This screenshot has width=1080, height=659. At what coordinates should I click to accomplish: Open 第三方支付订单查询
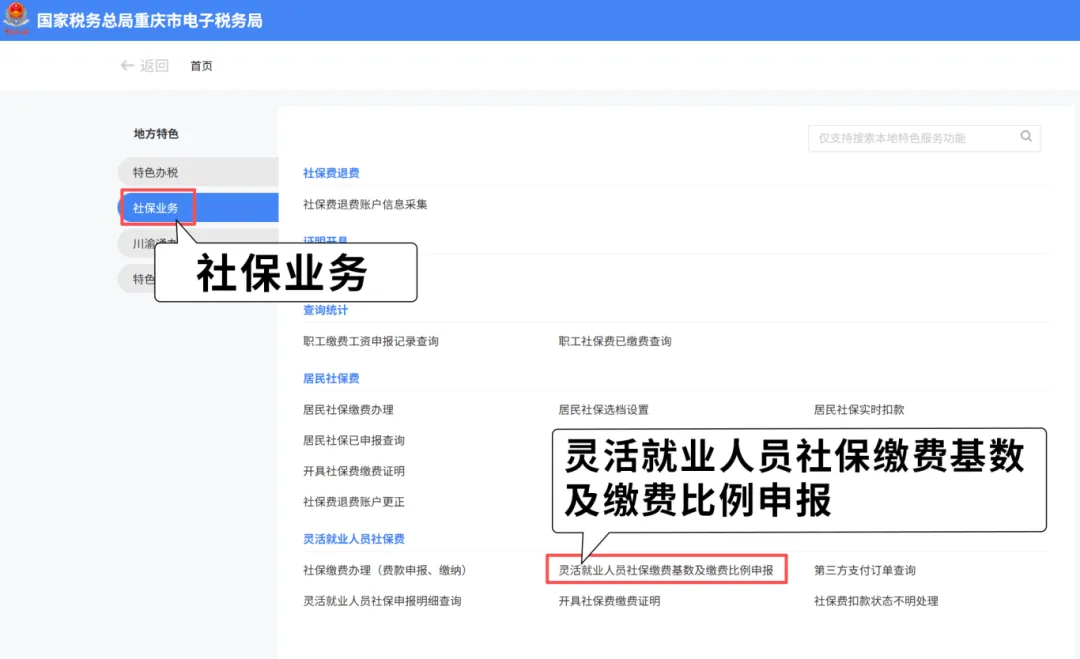tap(864, 570)
